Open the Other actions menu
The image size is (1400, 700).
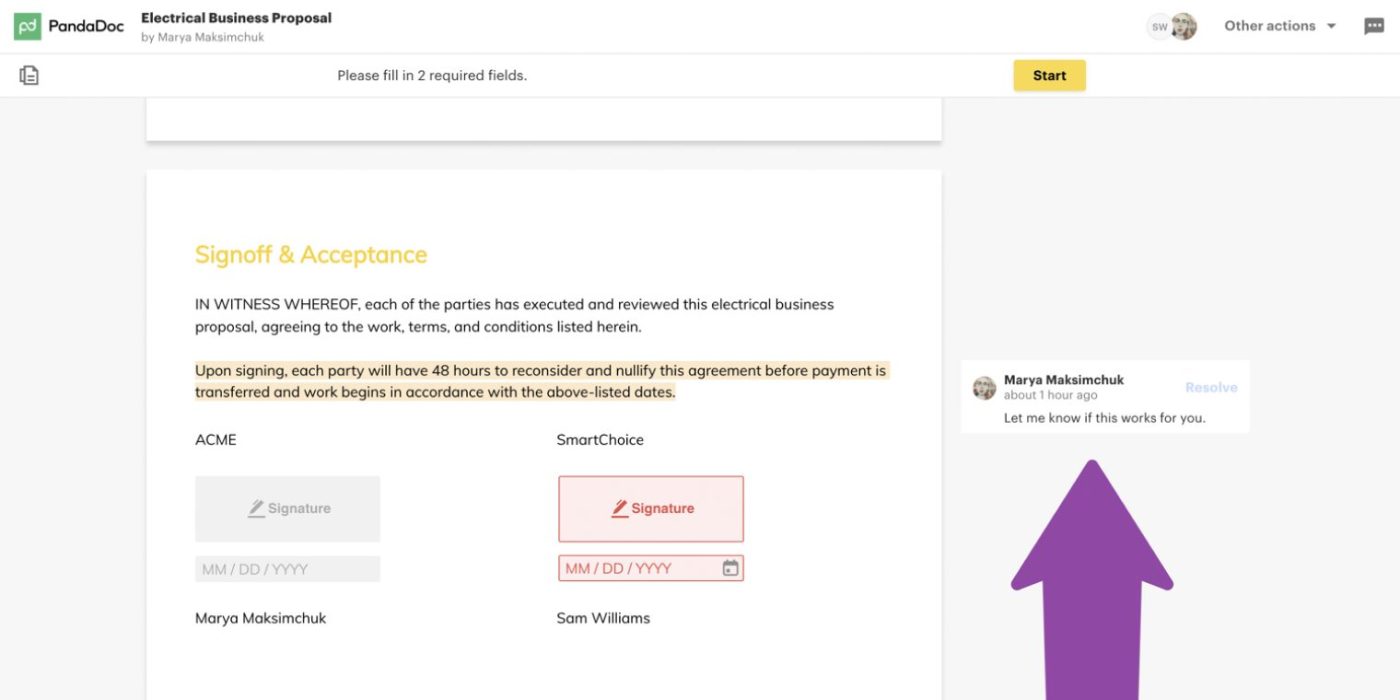(1270, 26)
